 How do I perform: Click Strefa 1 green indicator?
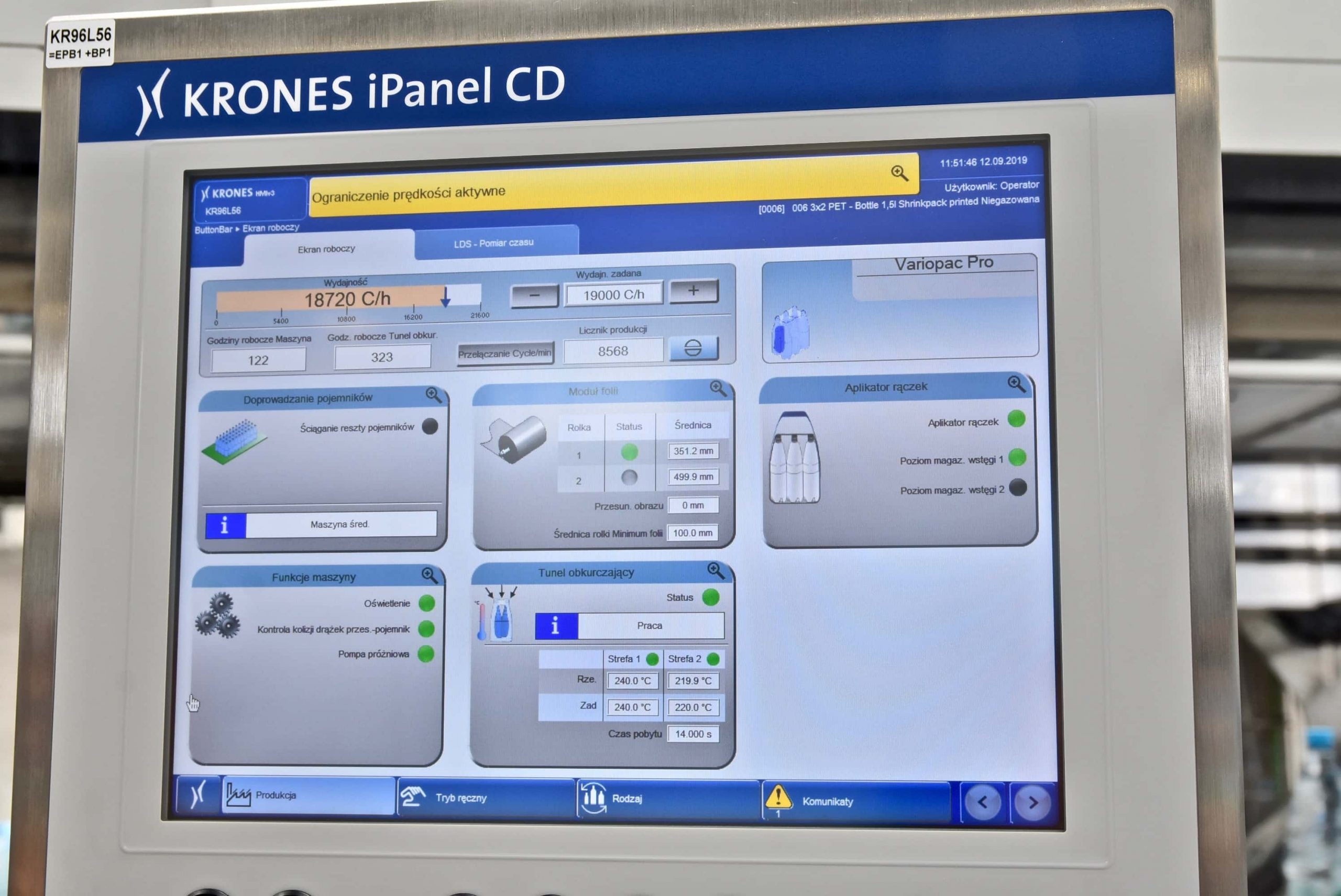click(652, 659)
